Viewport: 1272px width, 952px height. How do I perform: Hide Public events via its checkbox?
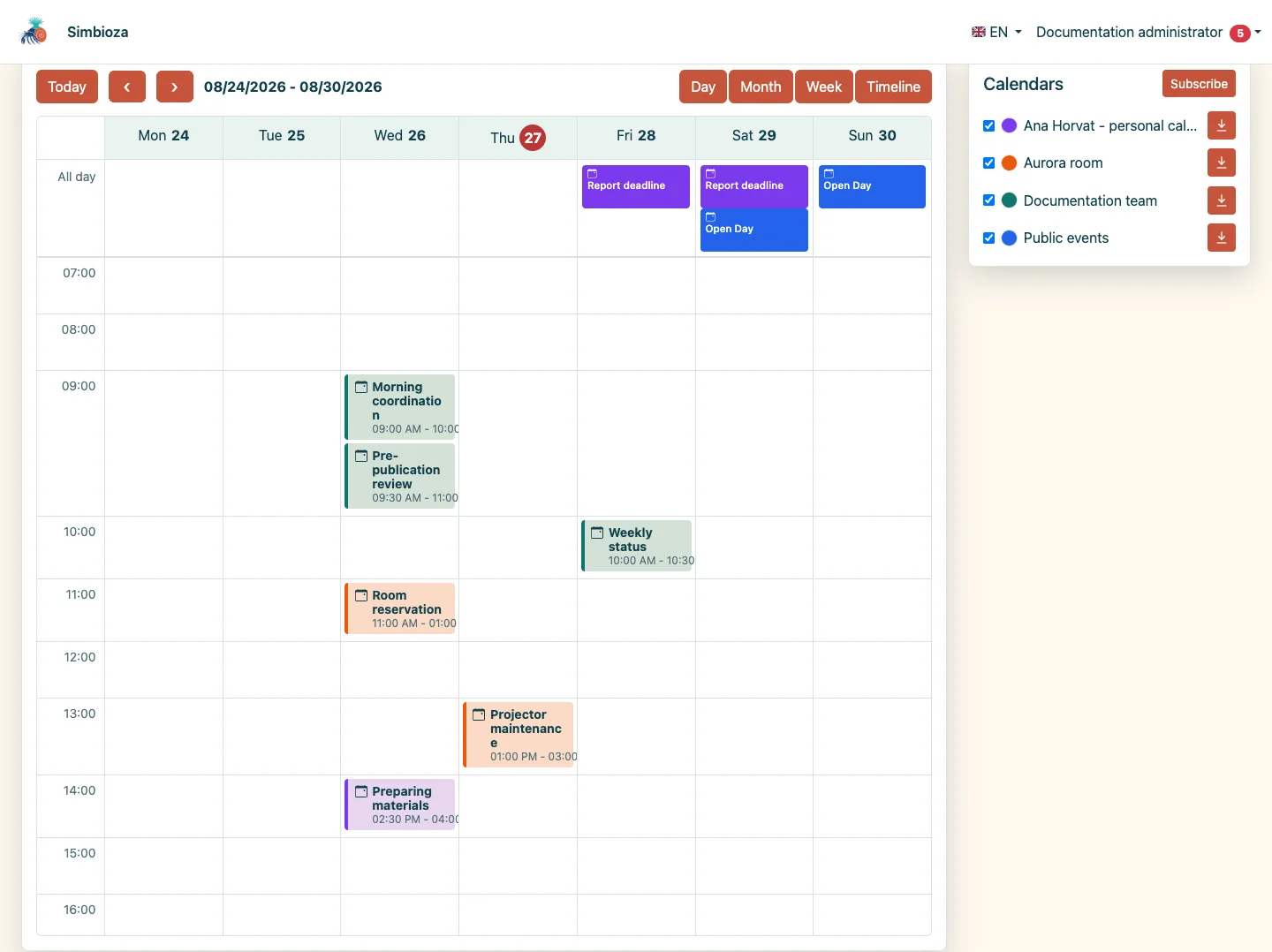989,238
